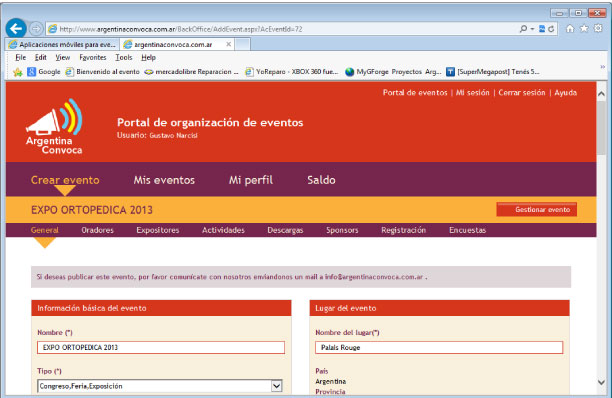Select the Crear evento navigation item
The image size is (612, 398).
coord(65,180)
